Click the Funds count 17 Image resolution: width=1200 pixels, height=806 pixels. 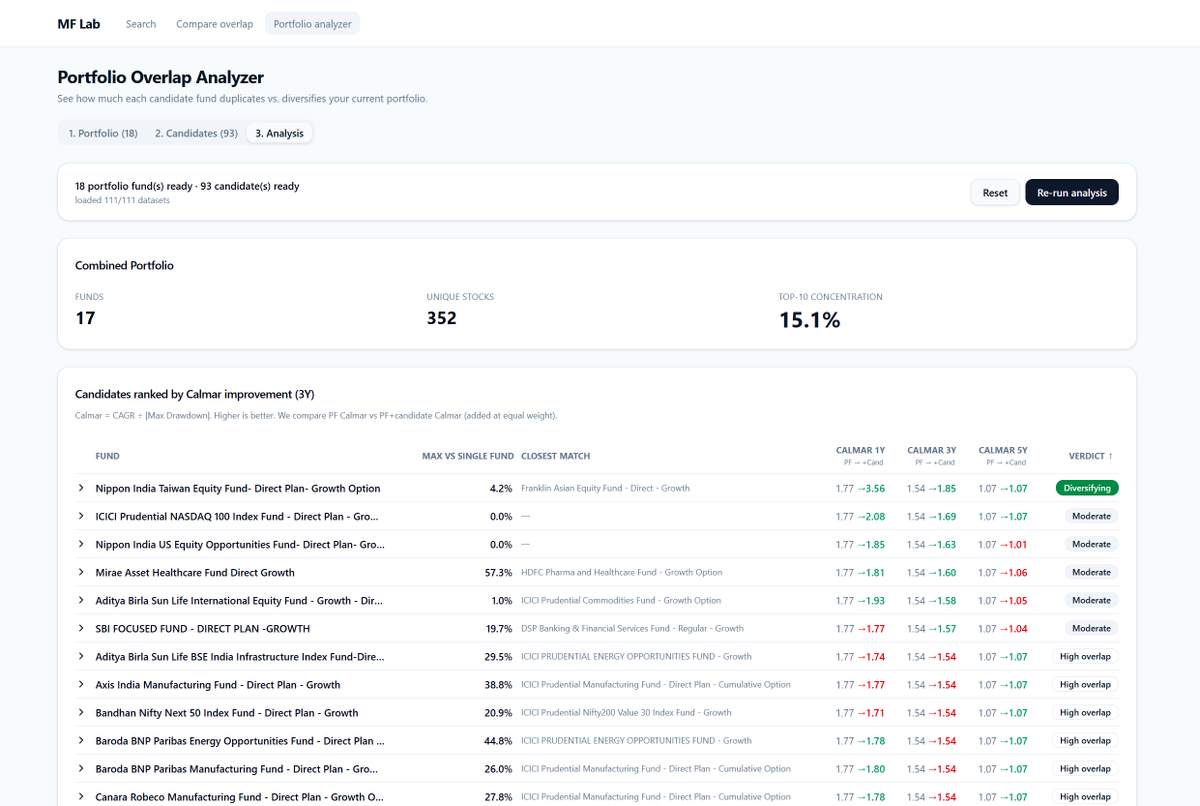(x=85, y=318)
